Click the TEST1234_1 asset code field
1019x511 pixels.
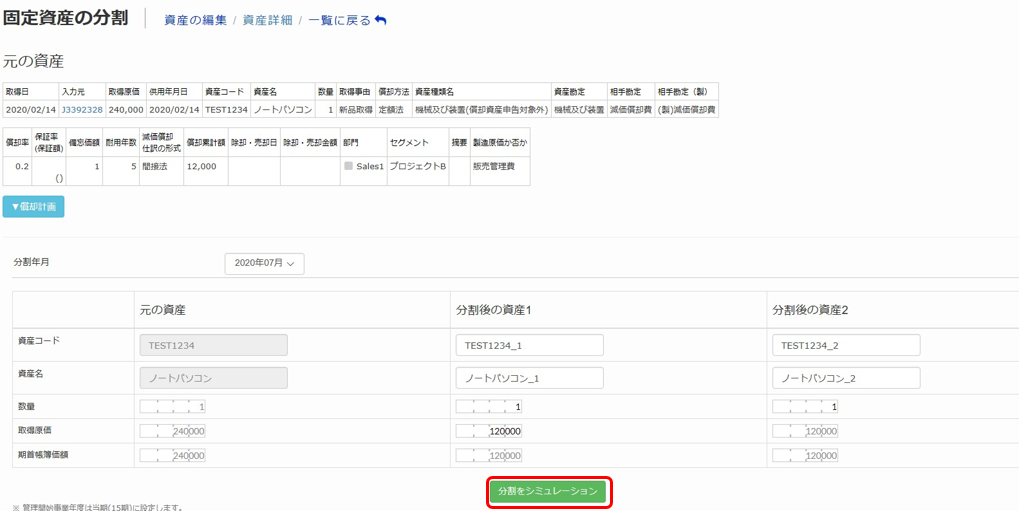coord(530,345)
